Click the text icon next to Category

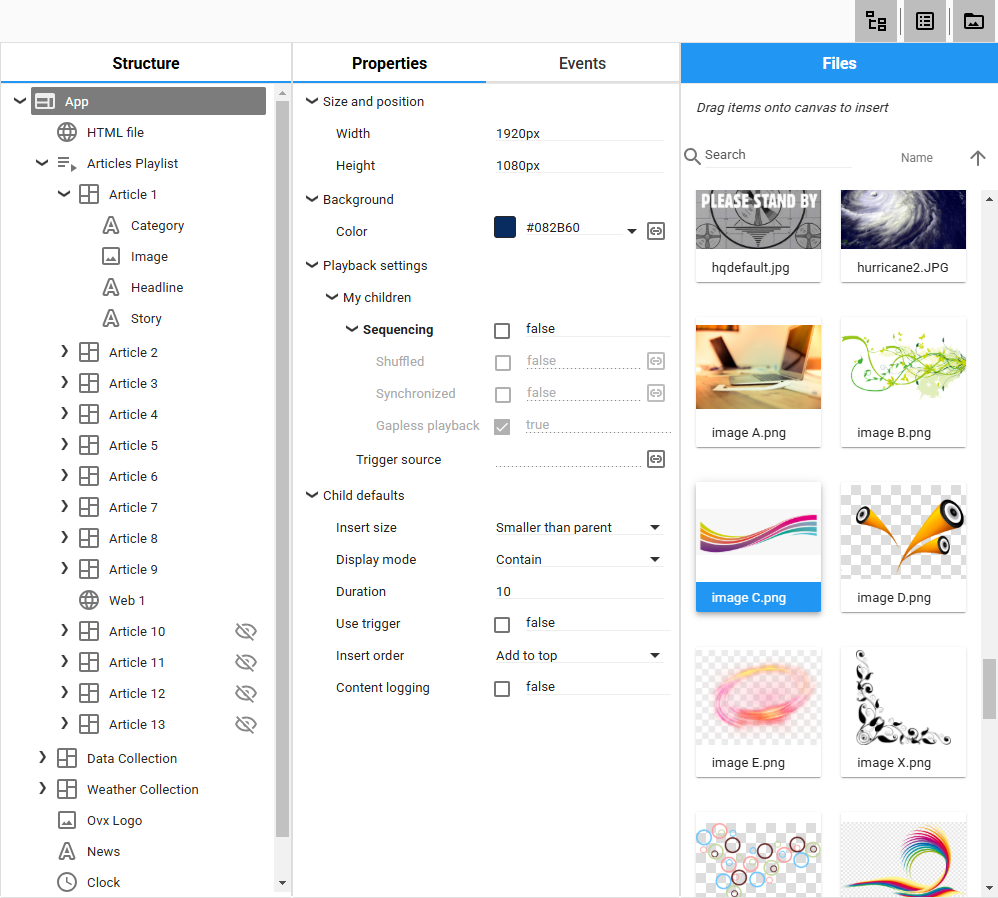(x=111, y=225)
